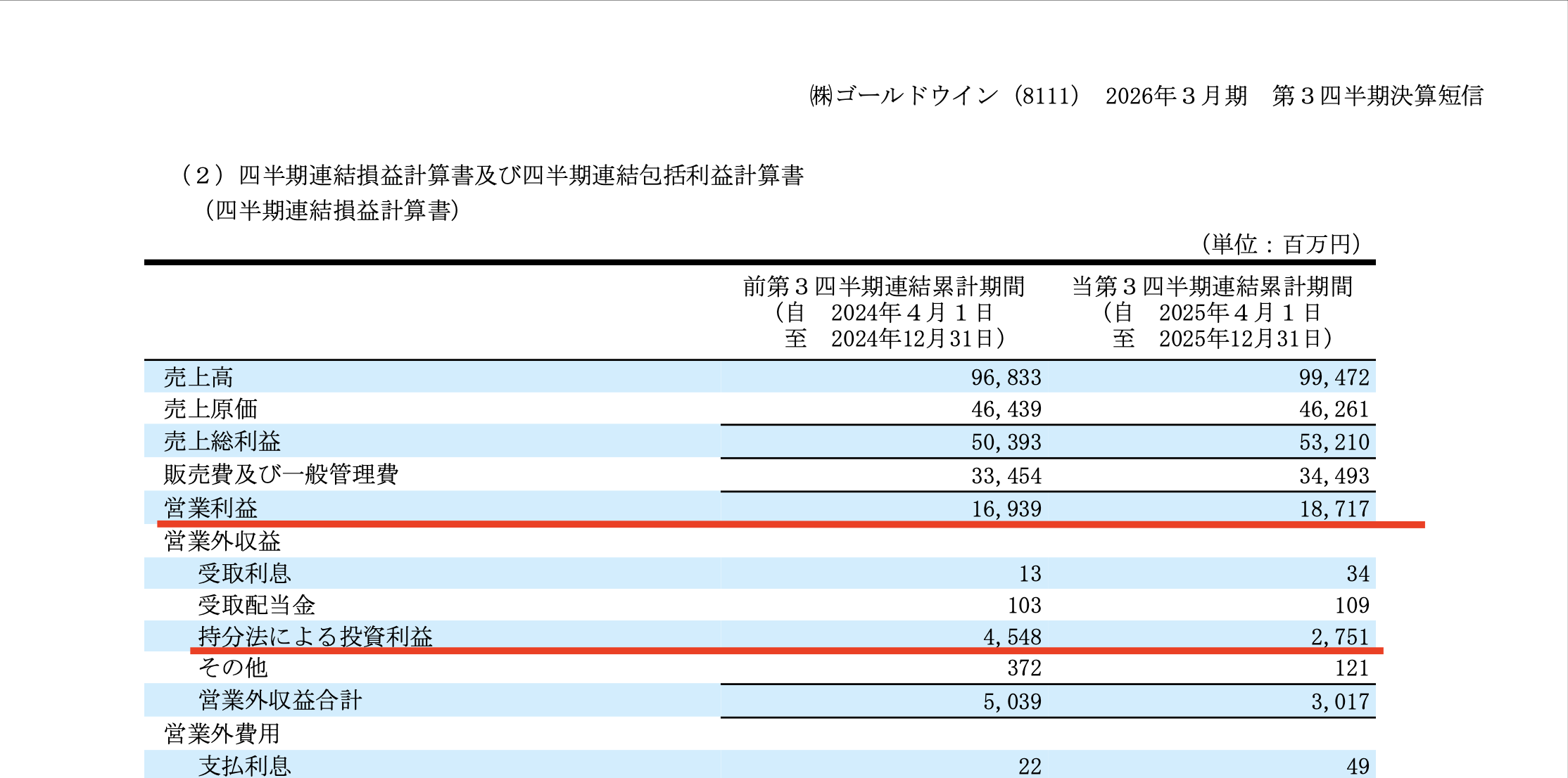Click the 支払利息 row label
1568x778 pixels.
click(x=244, y=766)
